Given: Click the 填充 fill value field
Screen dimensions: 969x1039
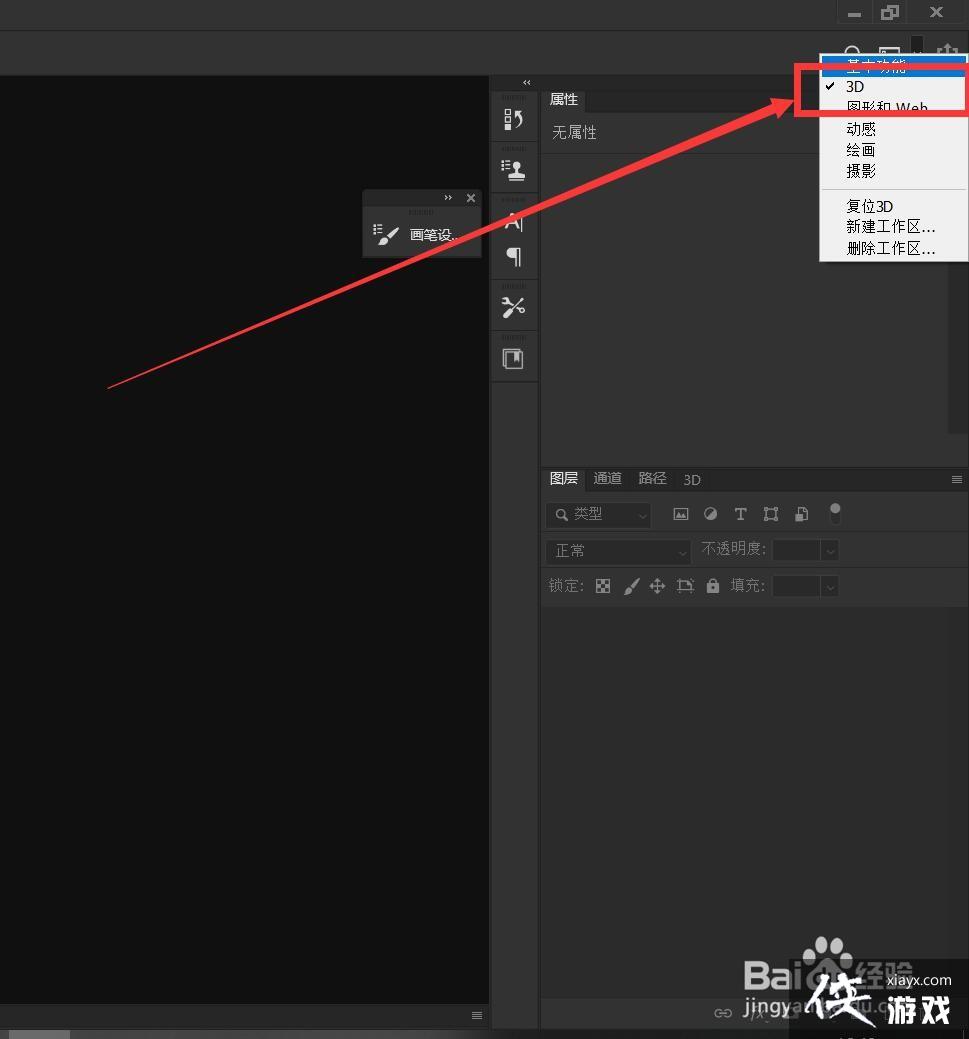Looking at the screenshot, I should pos(796,586).
